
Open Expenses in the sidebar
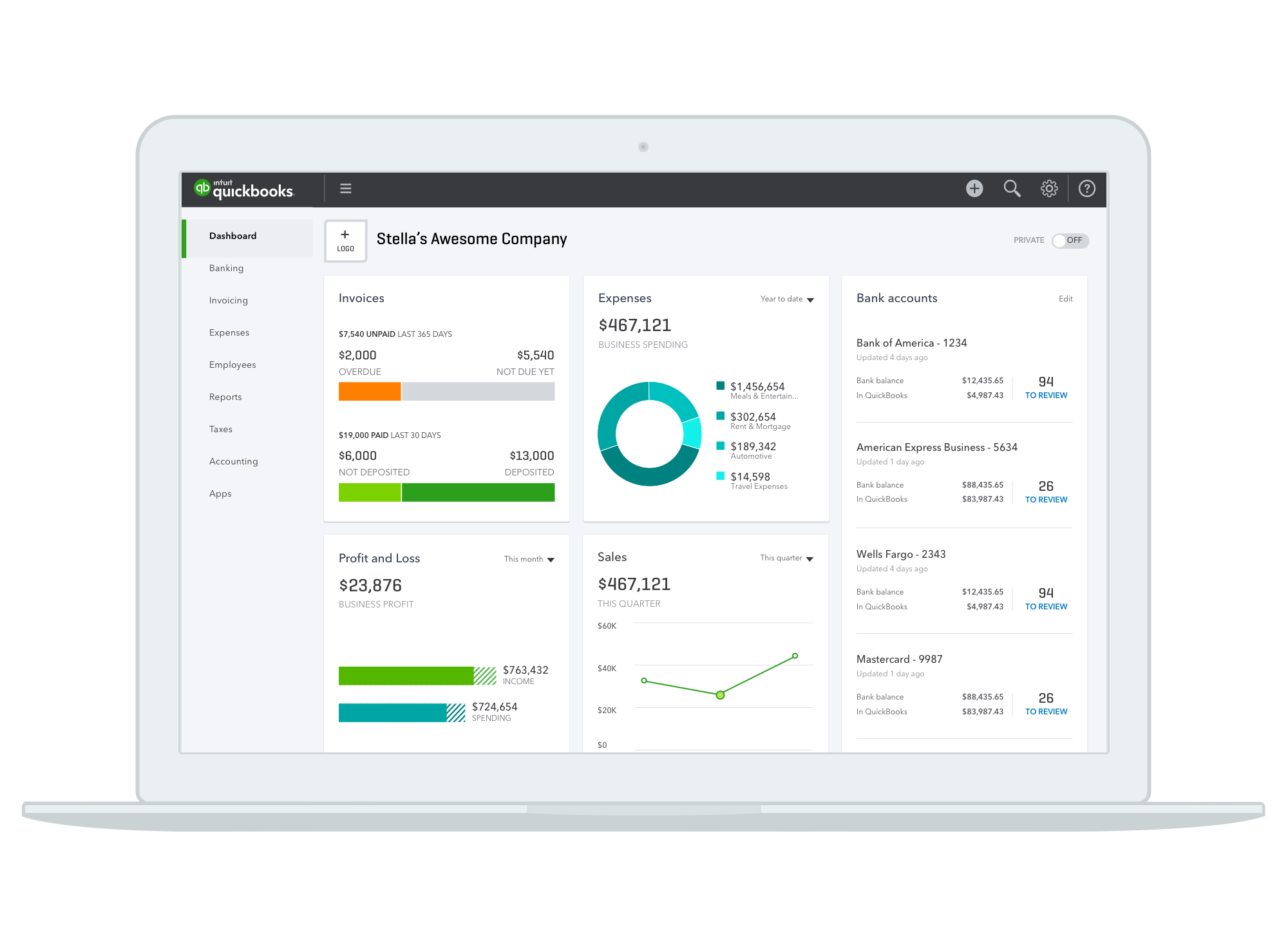(229, 332)
